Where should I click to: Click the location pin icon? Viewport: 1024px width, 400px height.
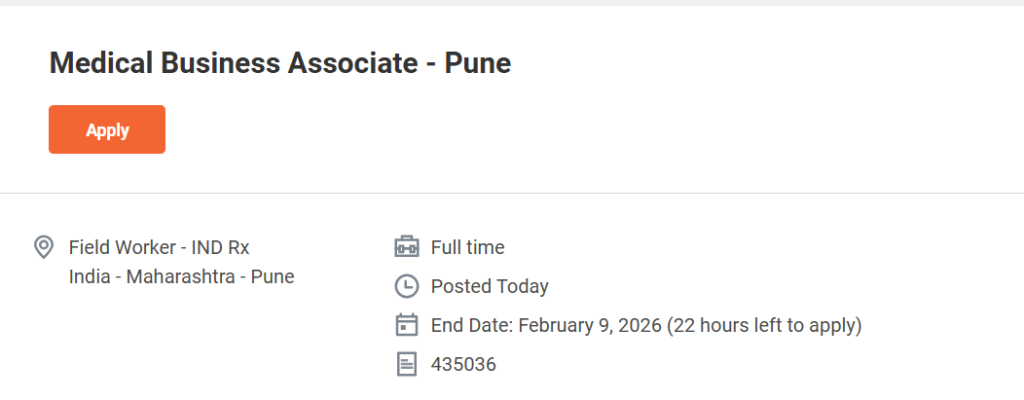44,247
